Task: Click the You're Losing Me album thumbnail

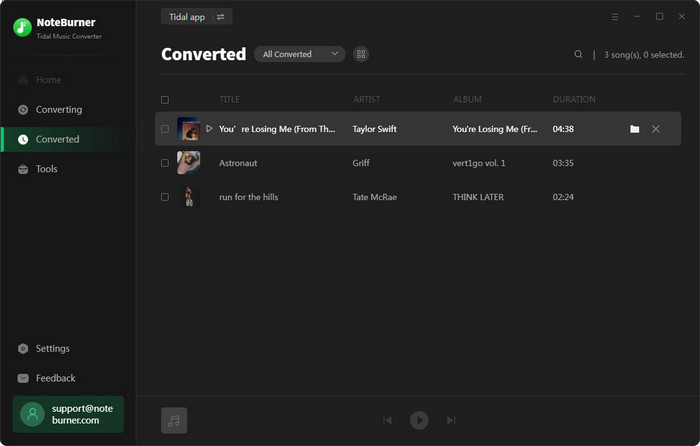Action: [x=188, y=129]
